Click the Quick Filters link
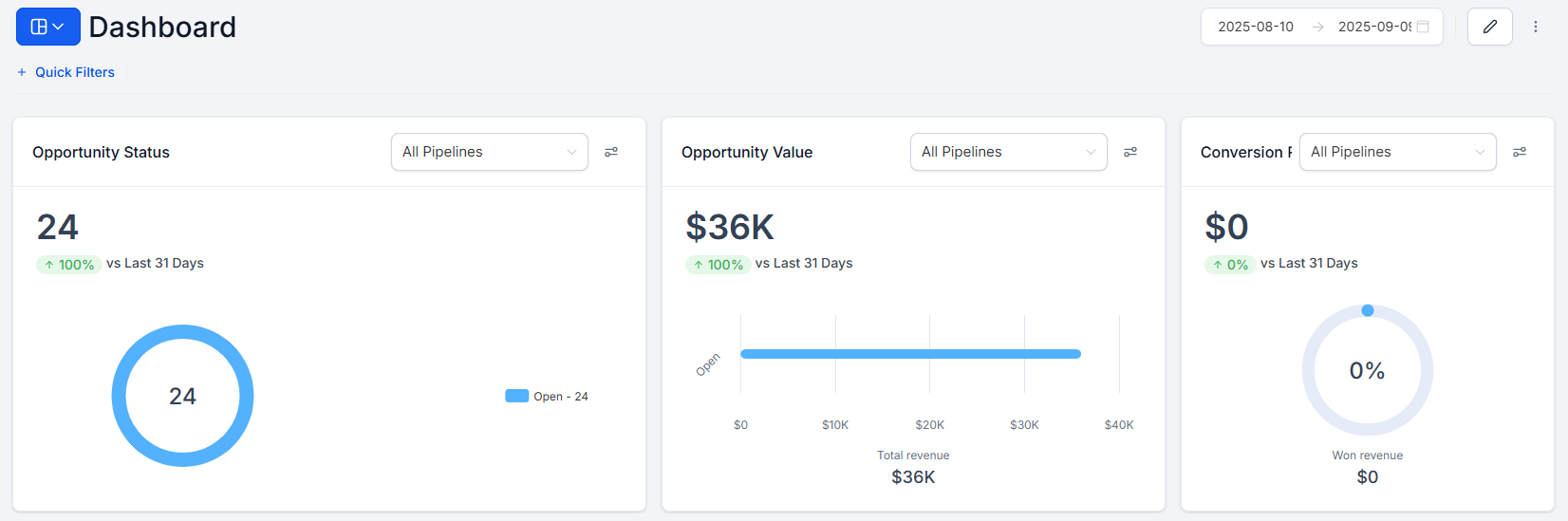The image size is (1568, 521). click(75, 72)
